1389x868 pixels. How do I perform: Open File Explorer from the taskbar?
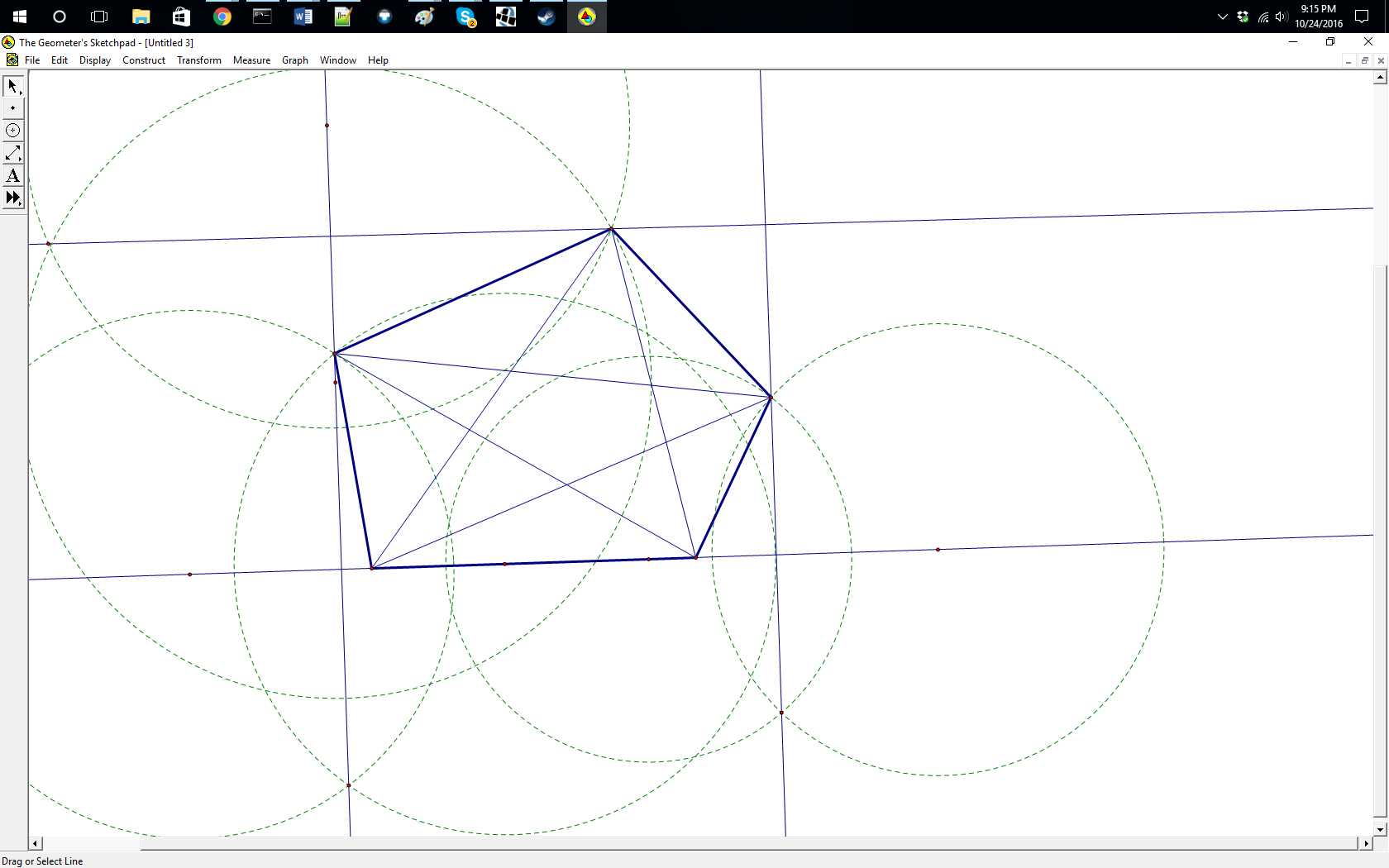coord(141,17)
